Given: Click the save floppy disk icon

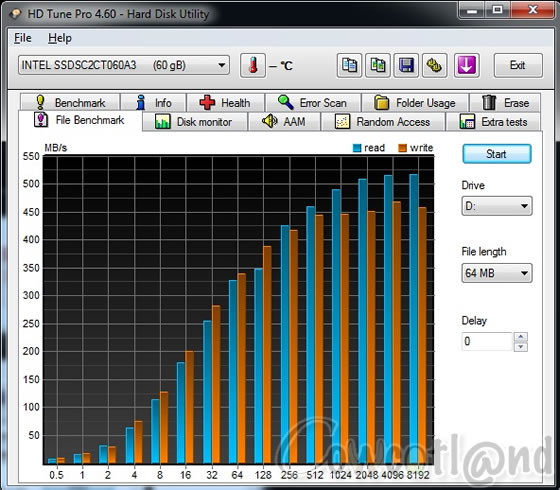Looking at the screenshot, I should pyautogui.click(x=406, y=65).
